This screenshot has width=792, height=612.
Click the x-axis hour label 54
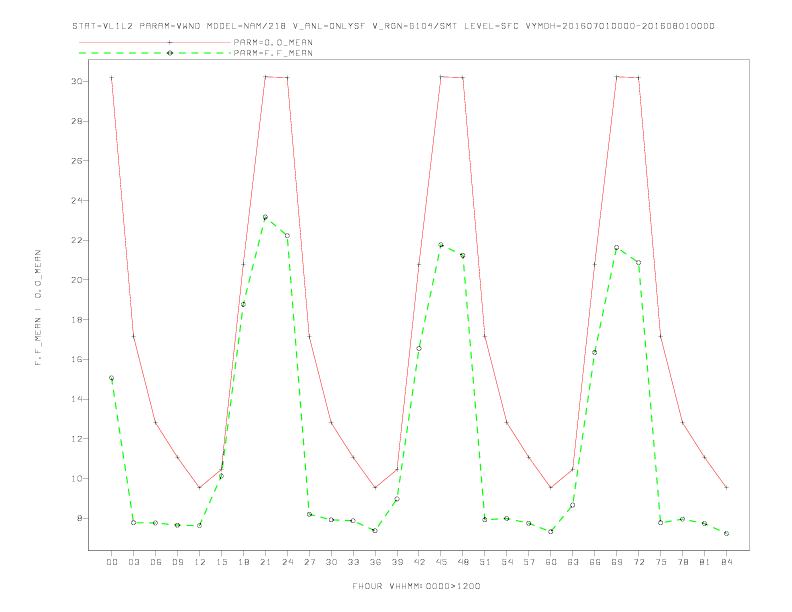point(507,562)
